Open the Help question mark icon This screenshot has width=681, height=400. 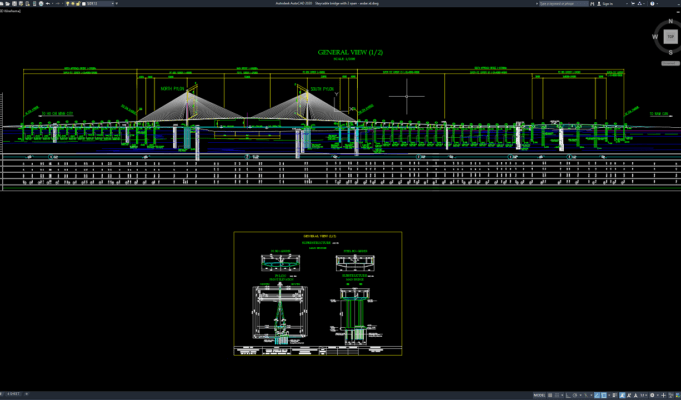coord(652,3)
